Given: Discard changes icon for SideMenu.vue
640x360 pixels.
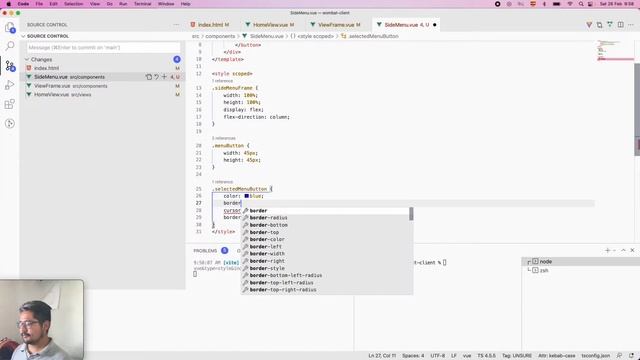Looking at the screenshot, I should point(156,77).
